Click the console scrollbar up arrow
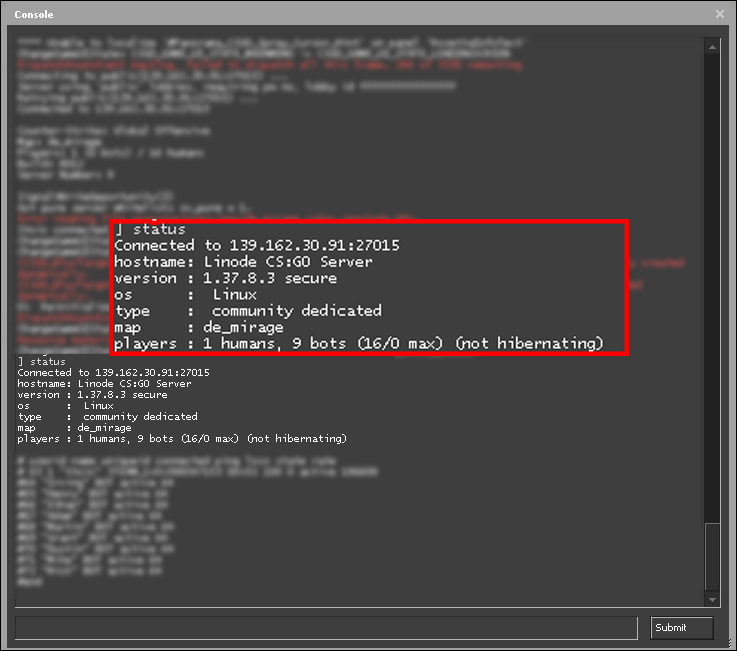 tap(712, 47)
